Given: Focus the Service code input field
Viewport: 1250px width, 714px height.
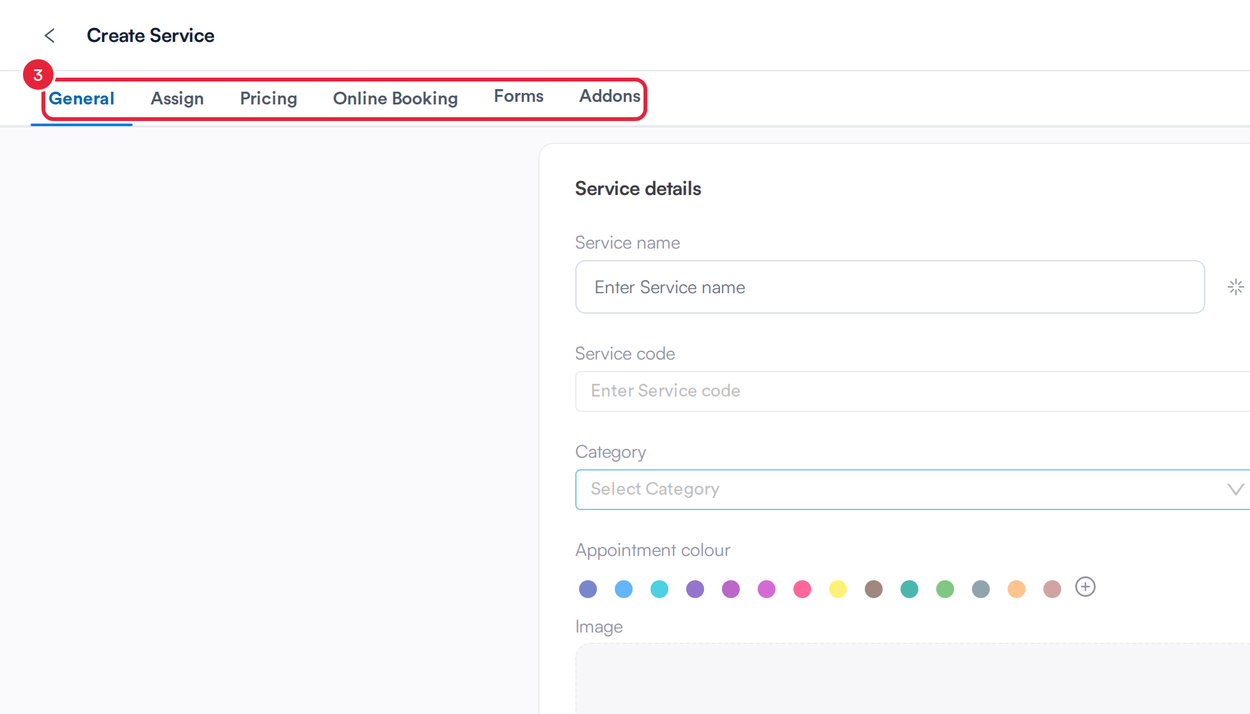Looking at the screenshot, I should click(x=912, y=391).
